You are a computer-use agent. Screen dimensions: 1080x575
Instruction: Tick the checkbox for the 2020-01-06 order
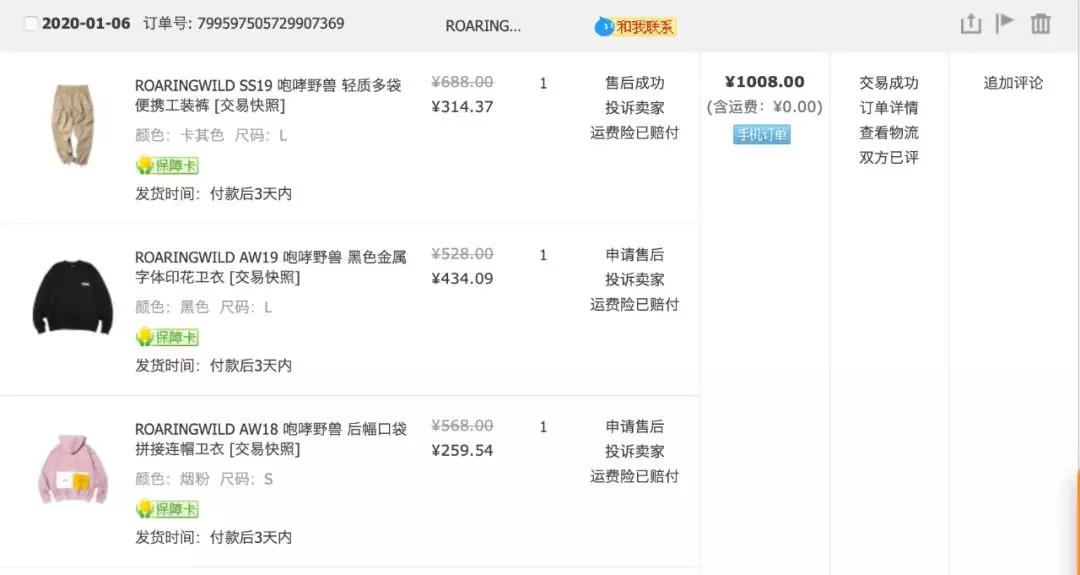[x=31, y=24]
